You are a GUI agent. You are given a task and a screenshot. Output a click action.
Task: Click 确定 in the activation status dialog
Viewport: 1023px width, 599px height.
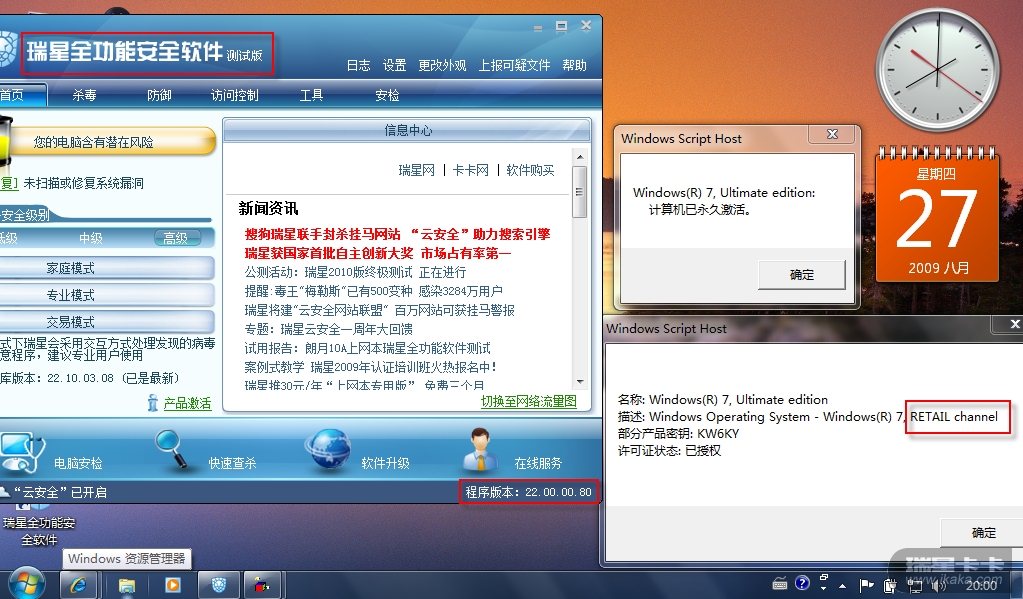(x=802, y=275)
